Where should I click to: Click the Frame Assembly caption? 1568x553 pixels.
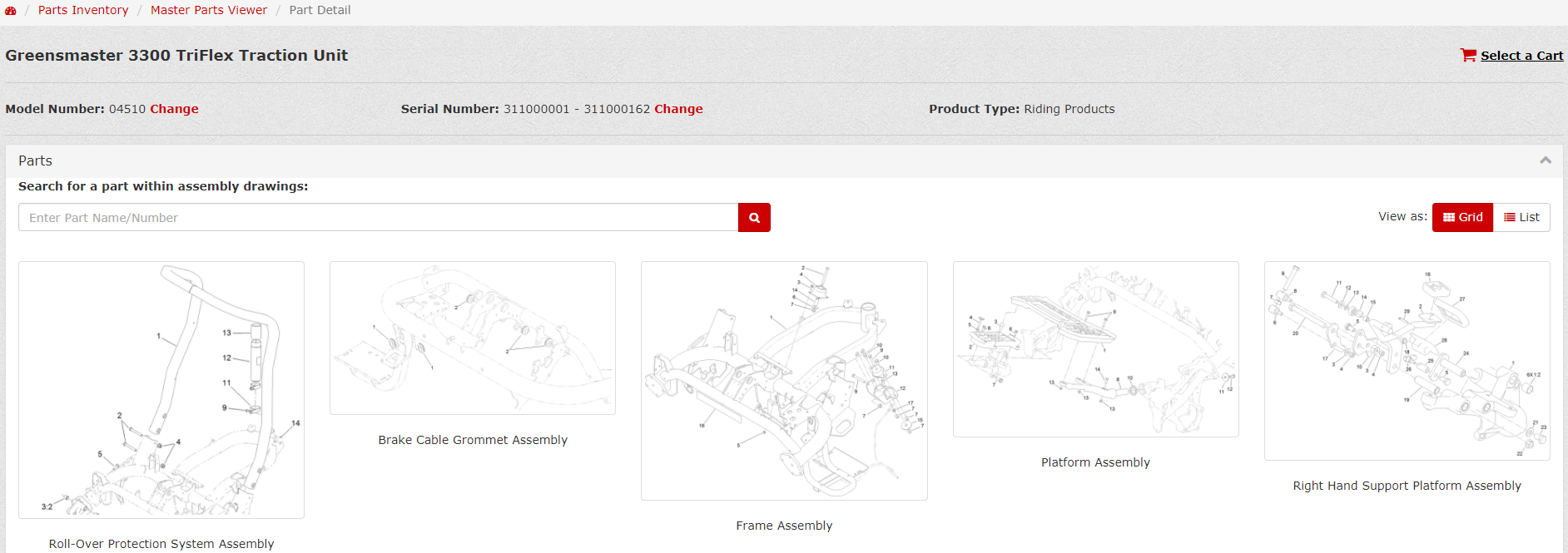tap(784, 526)
